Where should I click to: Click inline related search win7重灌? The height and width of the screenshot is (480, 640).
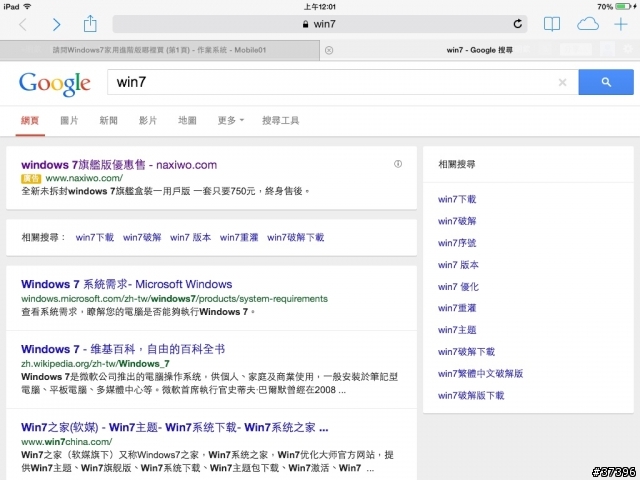[239, 238]
